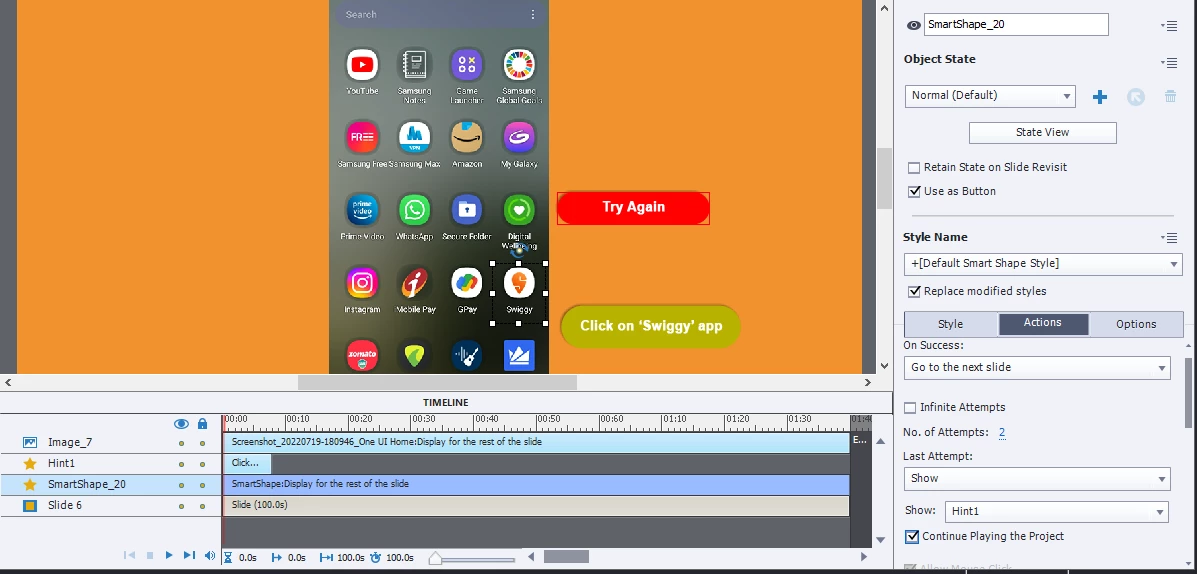Click the 'Click on Swiggy app' hint shape
Screen dimensions: 1197x574
tap(651, 326)
